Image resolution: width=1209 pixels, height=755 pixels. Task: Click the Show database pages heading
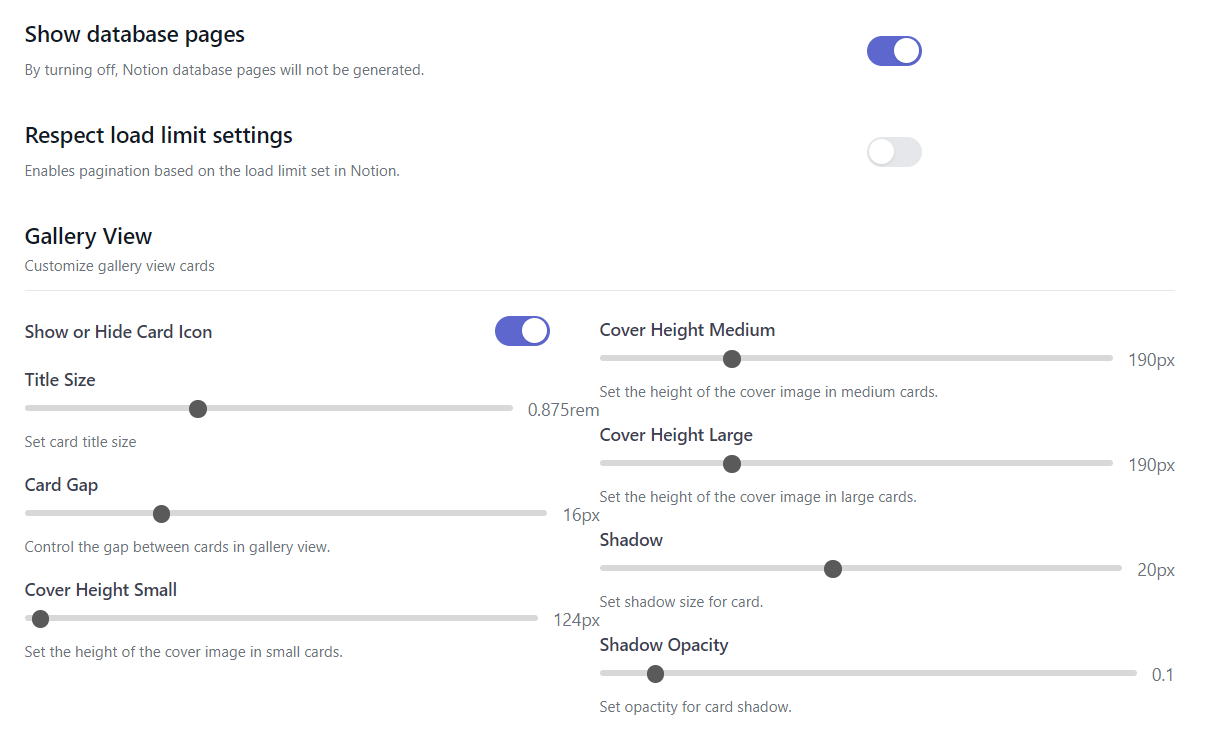(x=135, y=35)
